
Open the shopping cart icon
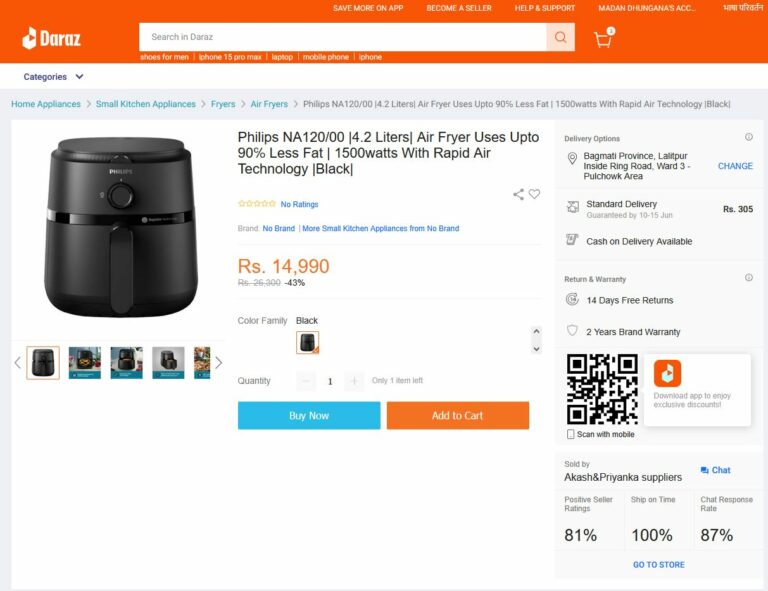pyautogui.click(x=603, y=39)
